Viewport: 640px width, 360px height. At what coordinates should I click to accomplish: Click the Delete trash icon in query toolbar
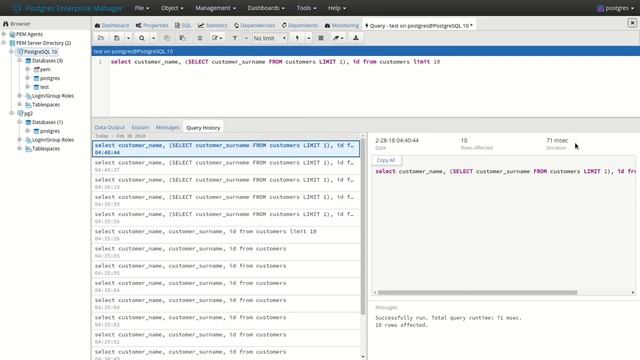(x=200, y=38)
